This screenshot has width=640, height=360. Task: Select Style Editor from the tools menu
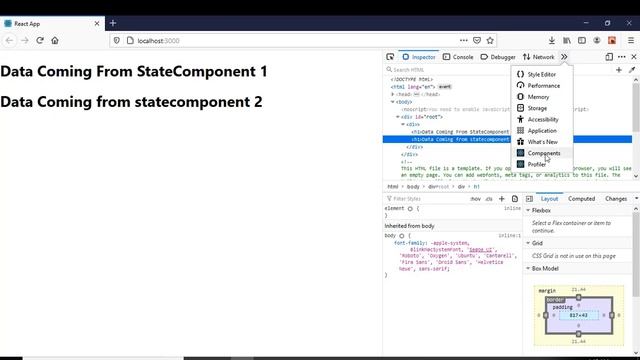(x=542, y=74)
